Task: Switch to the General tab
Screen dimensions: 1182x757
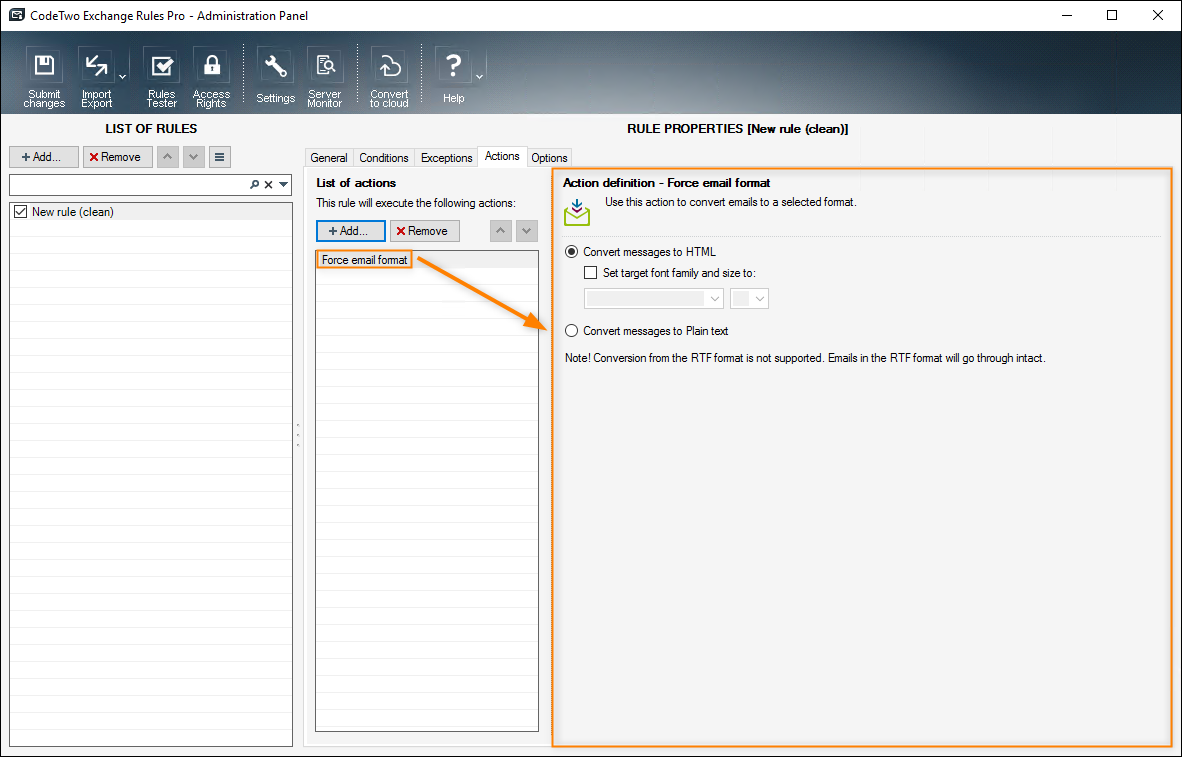Action: click(329, 158)
